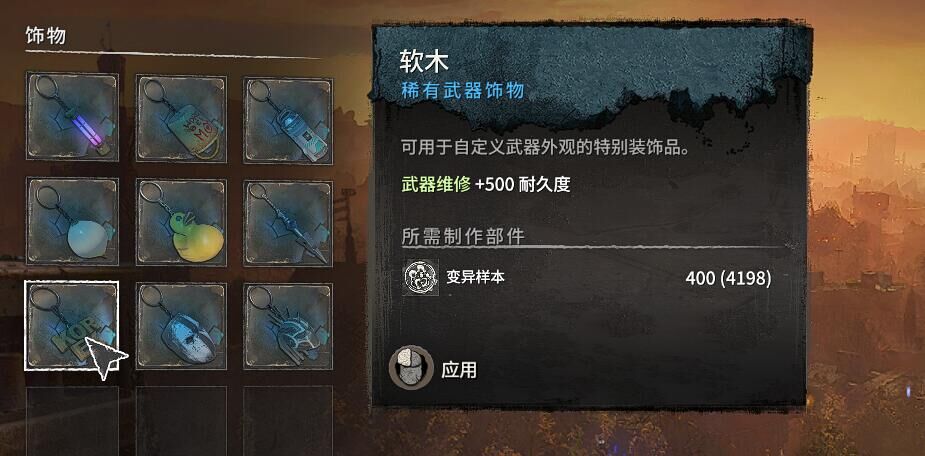Viewport: 925px width, 456px height.
Task: Click the 400 (4198) cost count
Action: pos(729,278)
